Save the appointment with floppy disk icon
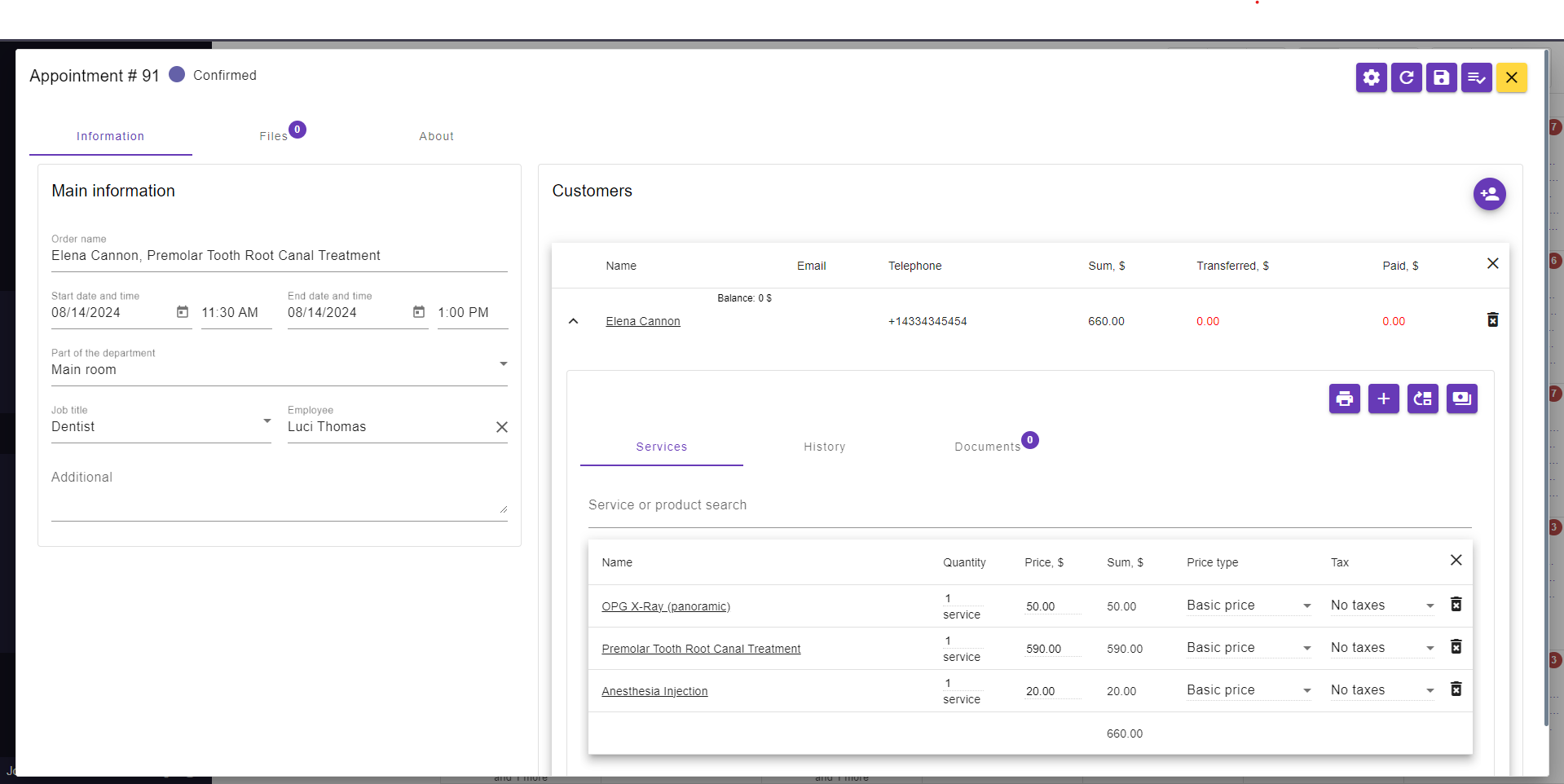This screenshot has height=784, width=1564. (x=1441, y=77)
